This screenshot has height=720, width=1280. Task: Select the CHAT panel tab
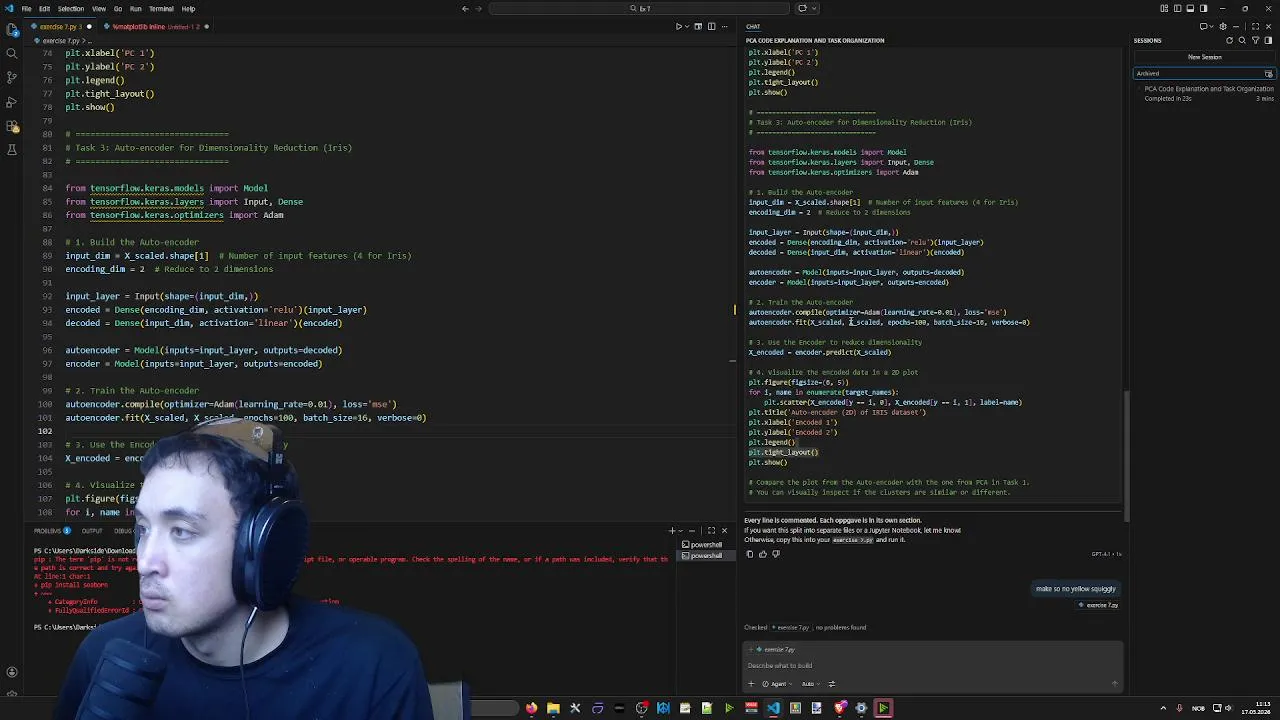753,26
